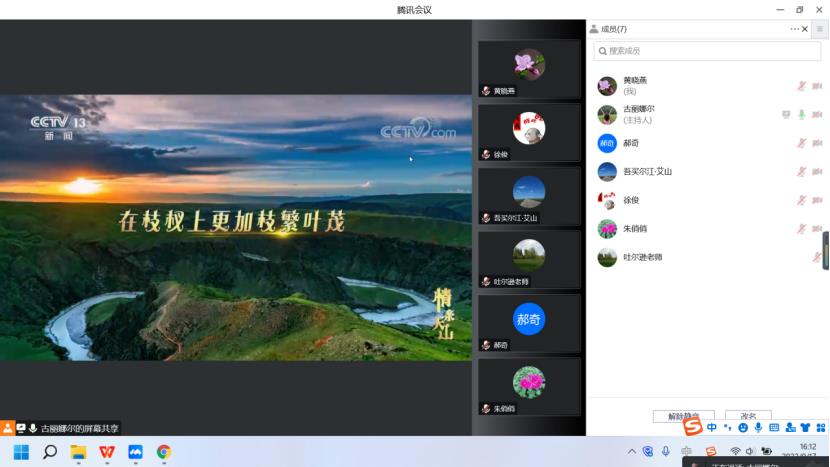Click the camera-off icon beside 郝奇
Viewport: 830px width, 467px height.
[x=817, y=143]
